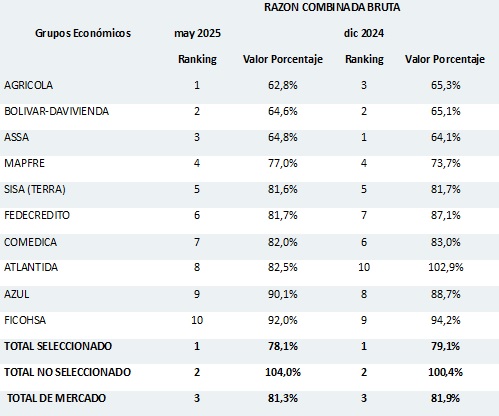This screenshot has width=499, height=416.
Task: Select the Grupos Económicos header
Action: click(x=83, y=33)
